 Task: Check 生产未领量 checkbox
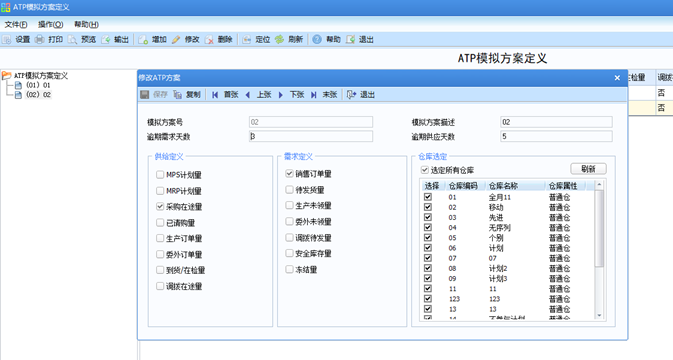pos(289,205)
